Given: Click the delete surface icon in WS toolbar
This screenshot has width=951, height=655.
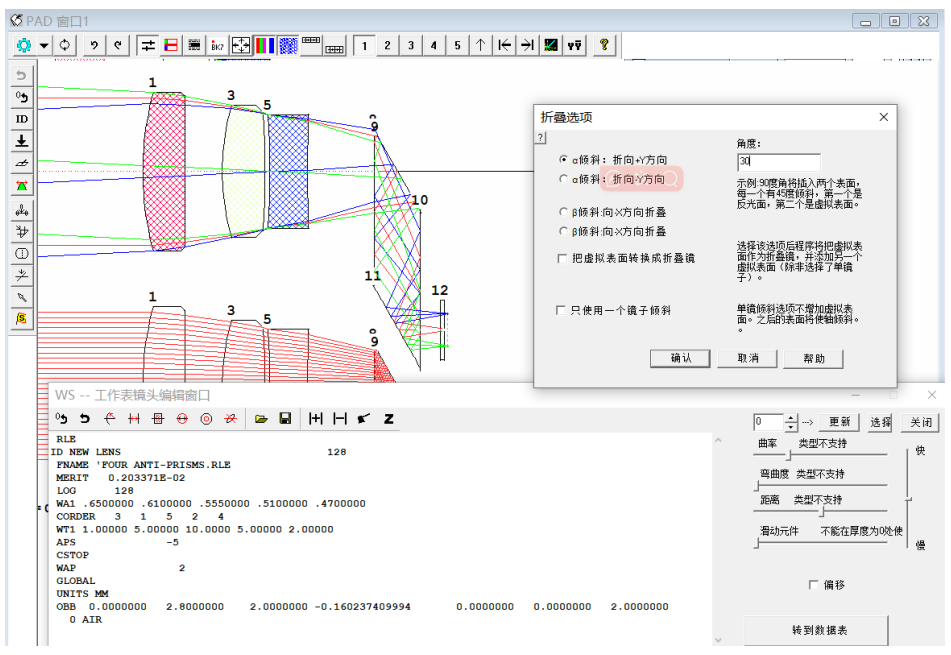Looking at the screenshot, I should 340,418.
